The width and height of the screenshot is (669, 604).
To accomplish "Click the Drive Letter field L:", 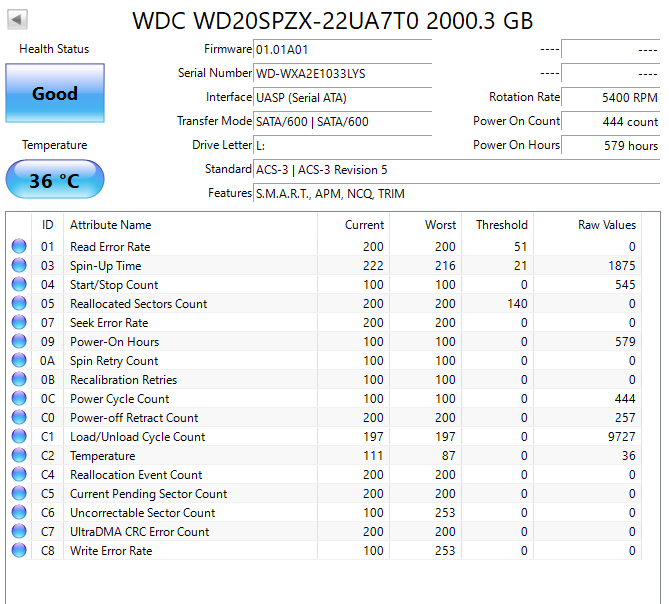I will 343,145.
